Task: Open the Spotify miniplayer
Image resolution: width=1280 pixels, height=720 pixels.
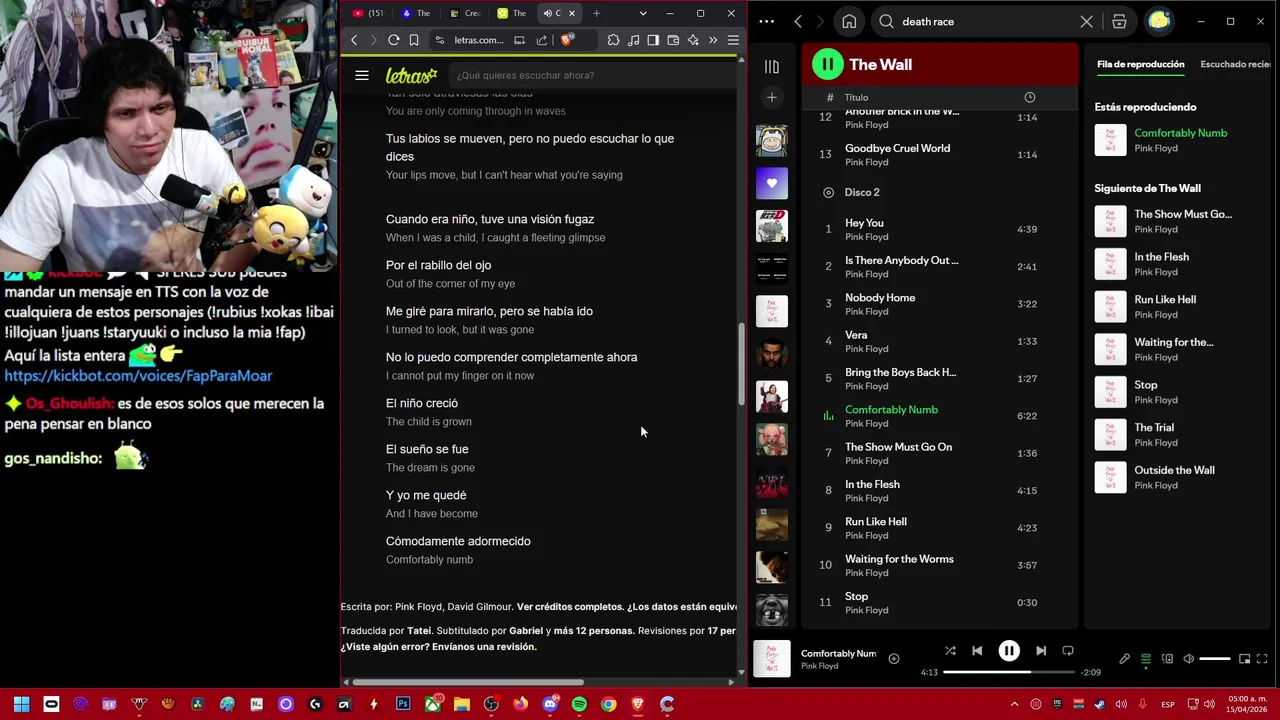Action: 1244,659
